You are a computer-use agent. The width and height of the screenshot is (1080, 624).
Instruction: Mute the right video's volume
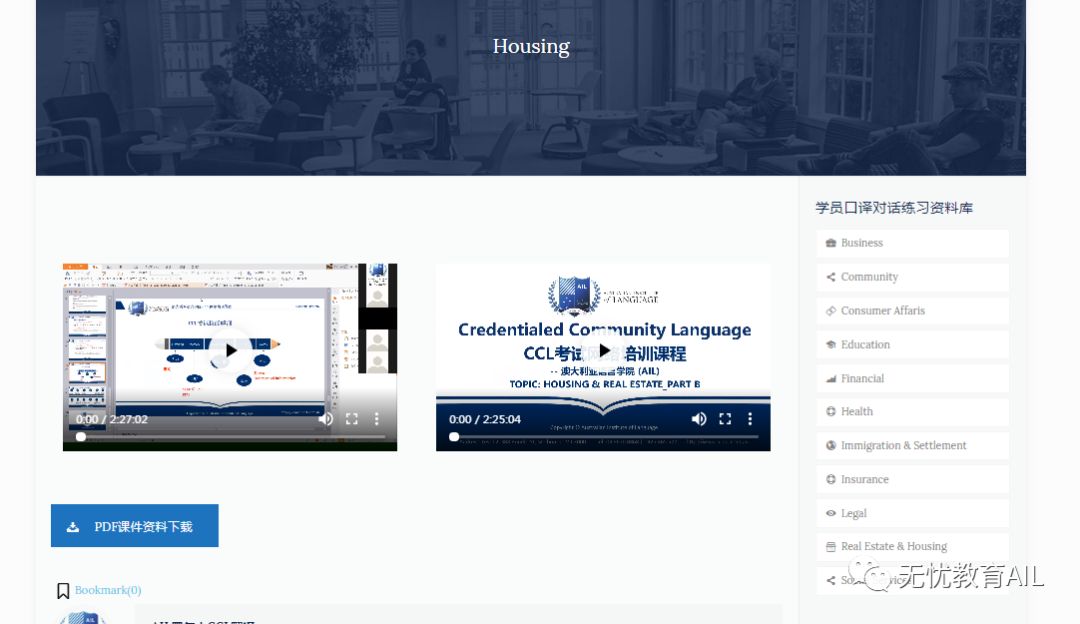pyautogui.click(x=698, y=419)
